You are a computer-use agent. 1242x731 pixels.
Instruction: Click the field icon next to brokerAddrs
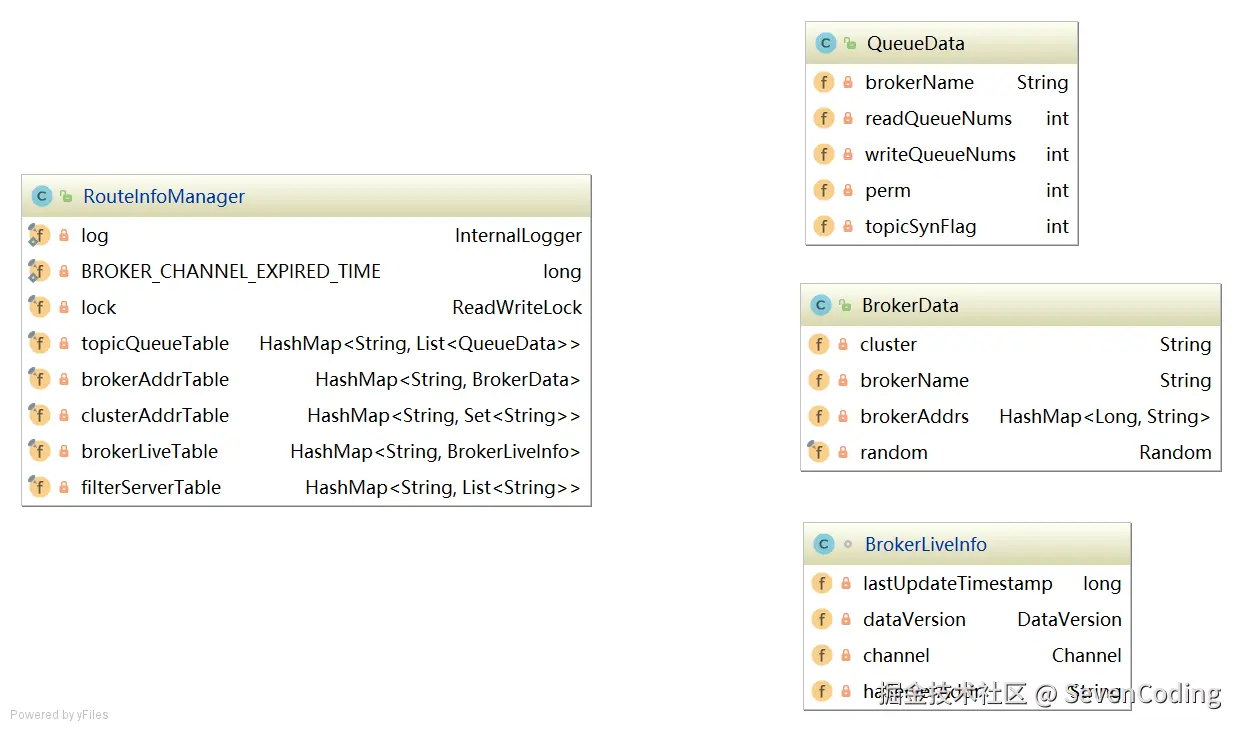[x=818, y=416]
